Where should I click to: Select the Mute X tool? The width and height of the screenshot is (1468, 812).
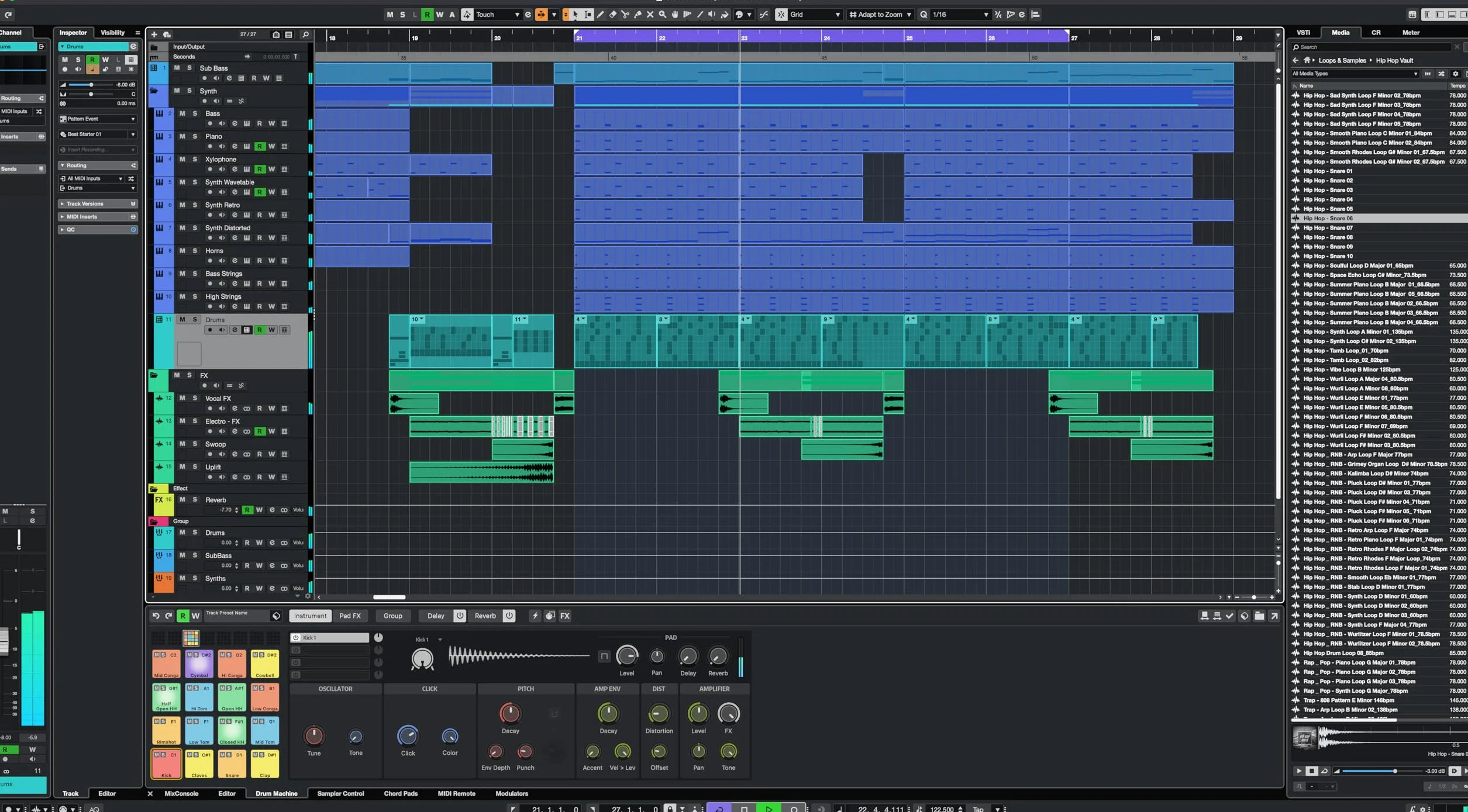pyautogui.click(x=650, y=15)
